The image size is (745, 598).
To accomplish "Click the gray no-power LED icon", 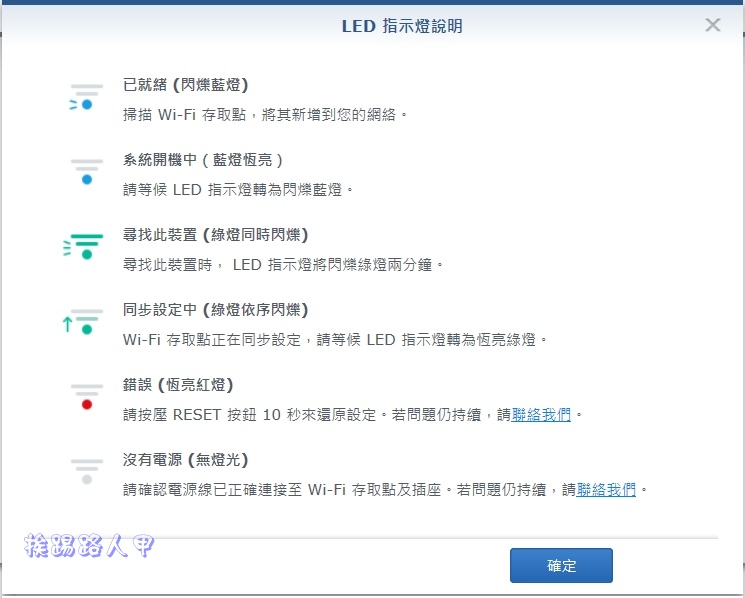I will (86, 472).
